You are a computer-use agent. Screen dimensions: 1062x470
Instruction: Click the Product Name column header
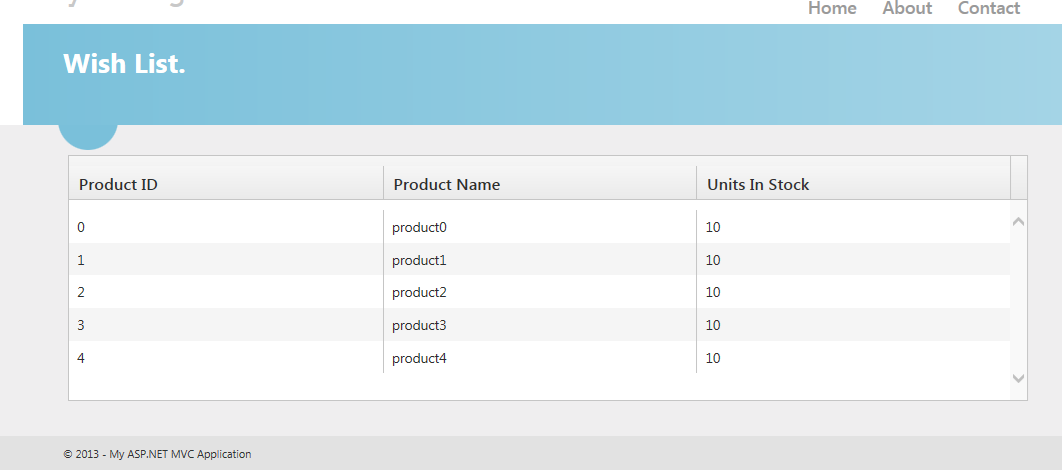click(446, 184)
